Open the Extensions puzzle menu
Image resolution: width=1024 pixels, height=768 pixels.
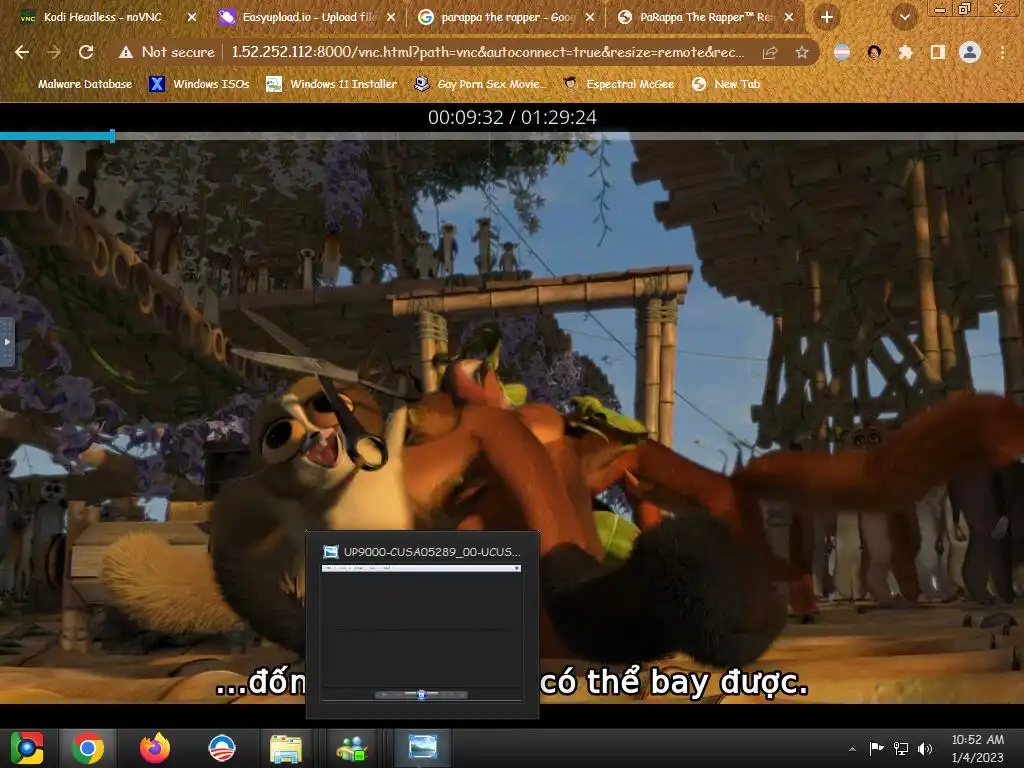tap(905, 52)
